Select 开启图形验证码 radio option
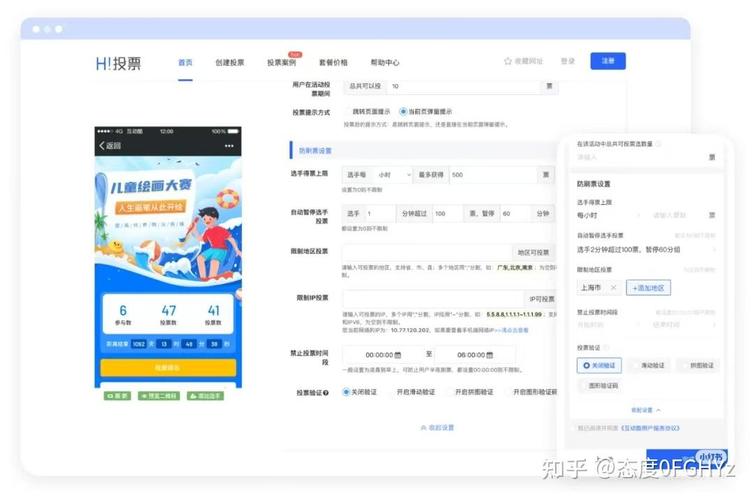The height and width of the screenshot is (500, 755). [531, 392]
